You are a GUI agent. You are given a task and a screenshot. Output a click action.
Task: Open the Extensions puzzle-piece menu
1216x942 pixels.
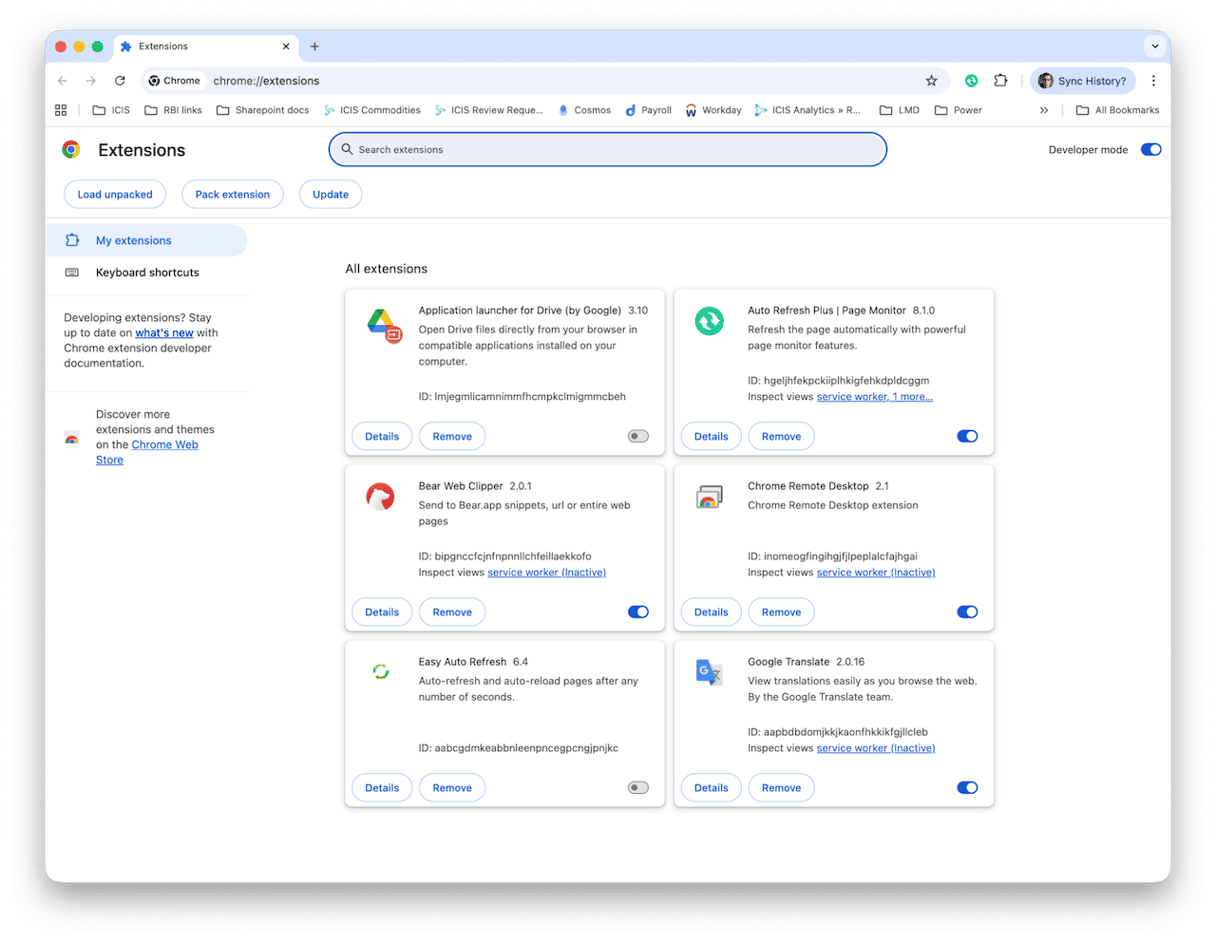point(1000,81)
